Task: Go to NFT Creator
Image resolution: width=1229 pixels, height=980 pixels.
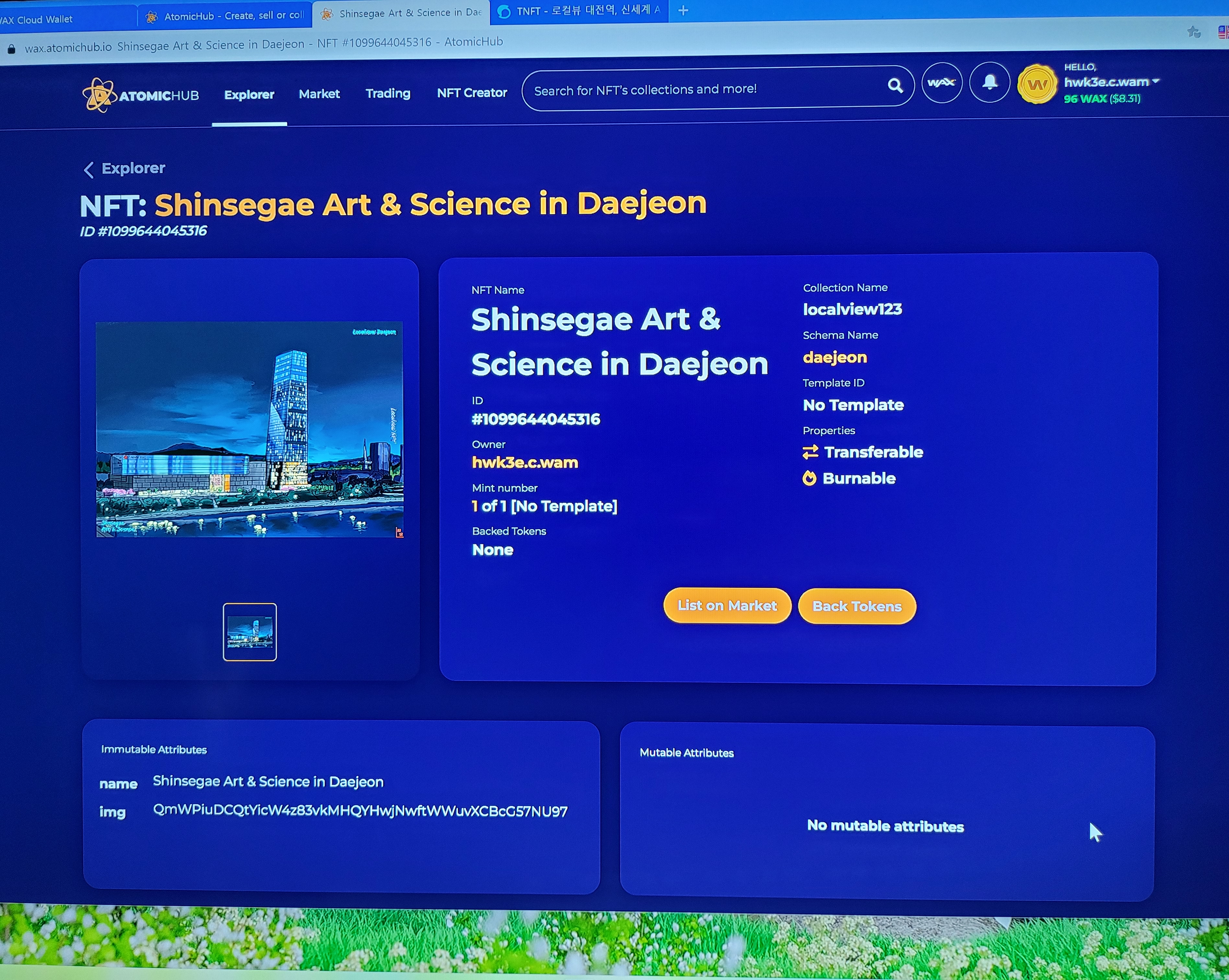Action: pos(472,93)
